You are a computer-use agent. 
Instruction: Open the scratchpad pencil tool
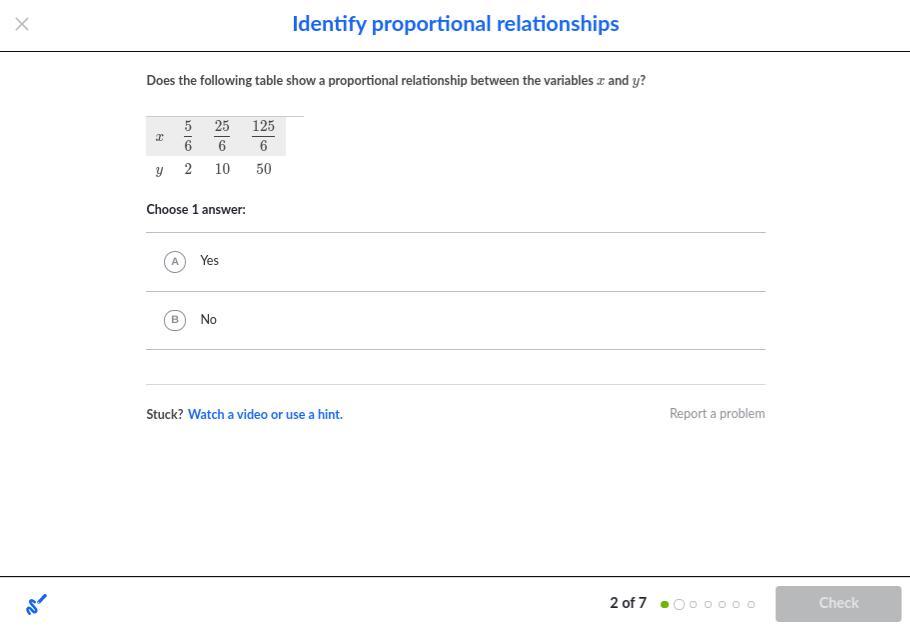pyautogui.click(x=36, y=604)
